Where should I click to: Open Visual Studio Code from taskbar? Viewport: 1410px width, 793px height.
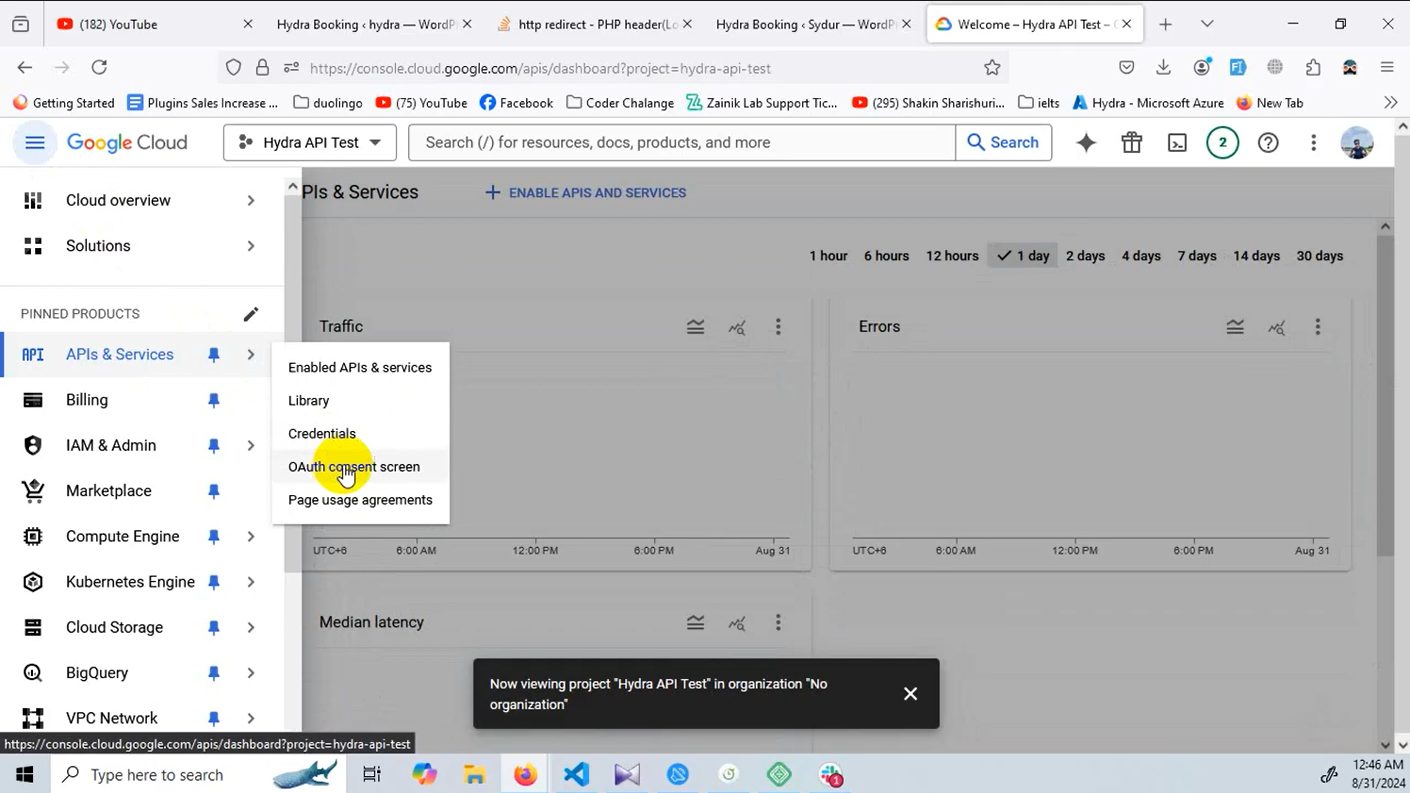point(576,775)
